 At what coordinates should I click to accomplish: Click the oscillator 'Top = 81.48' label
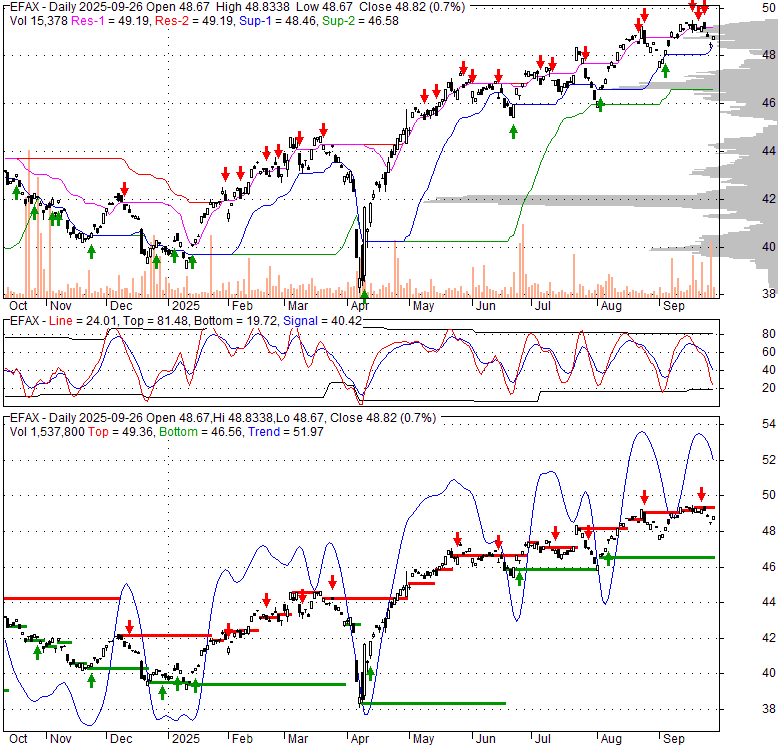point(156,321)
